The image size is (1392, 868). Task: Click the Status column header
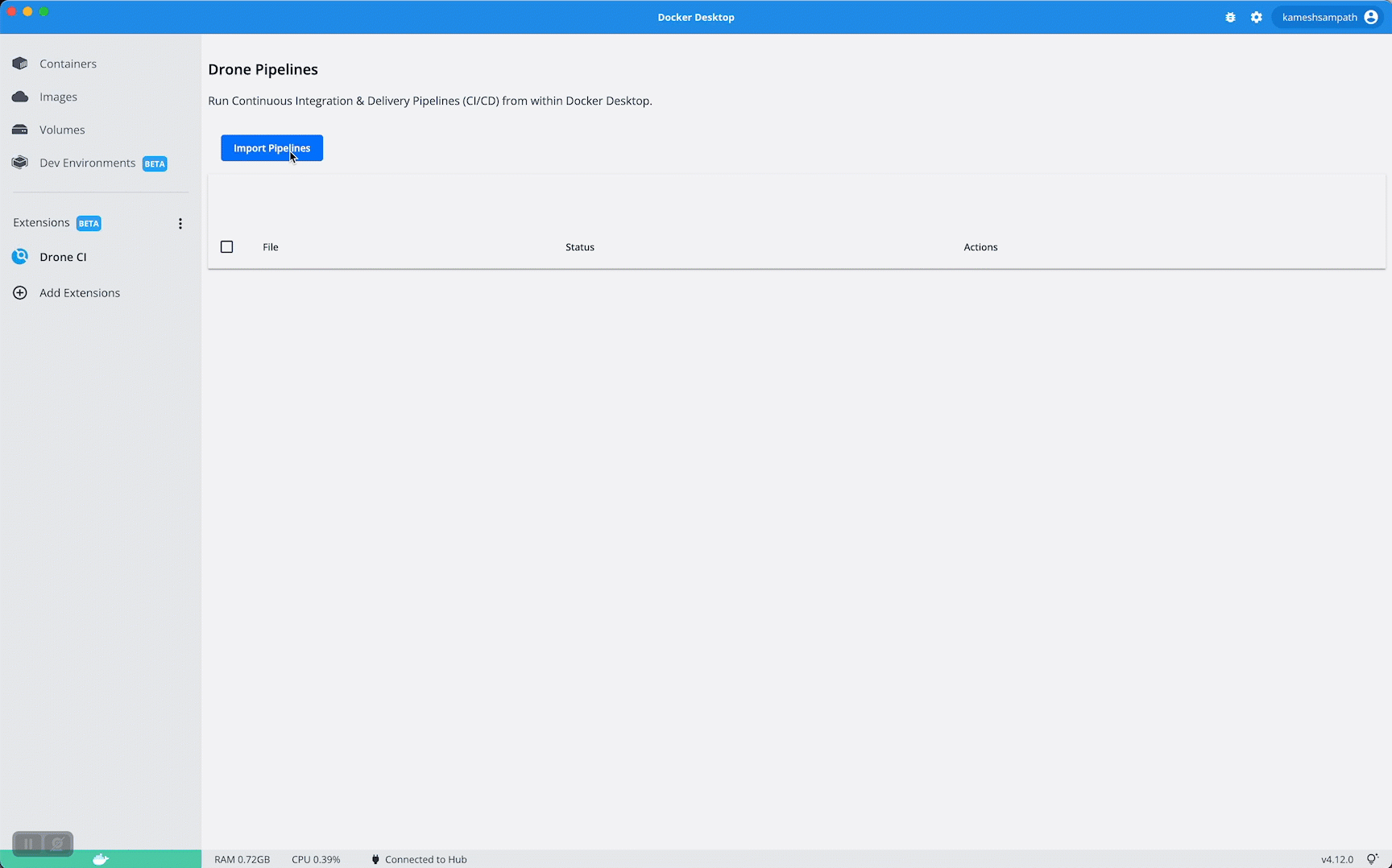tap(580, 247)
